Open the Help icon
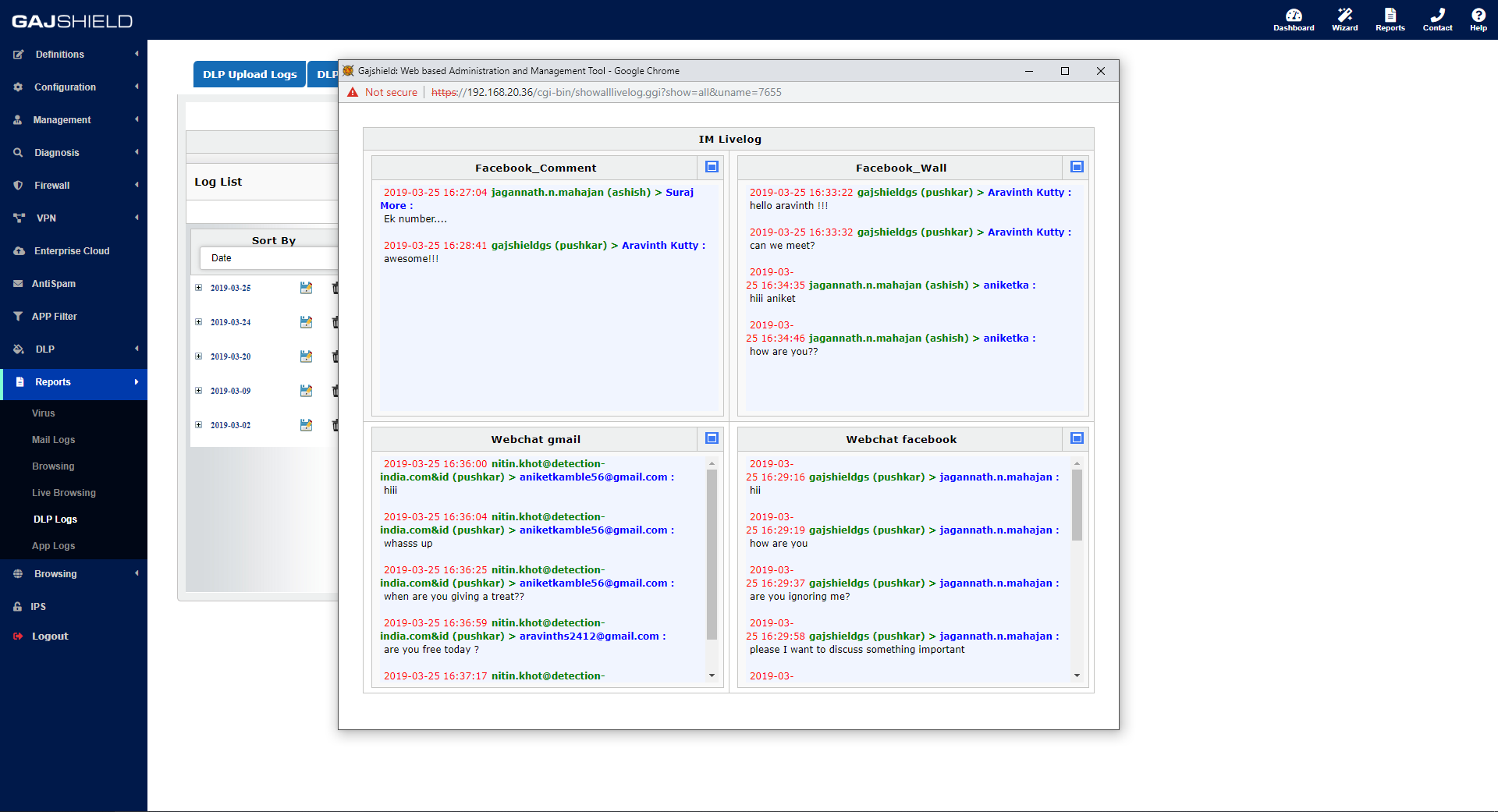Viewport: 1498px width, 812px height. tap(1478, 20)
